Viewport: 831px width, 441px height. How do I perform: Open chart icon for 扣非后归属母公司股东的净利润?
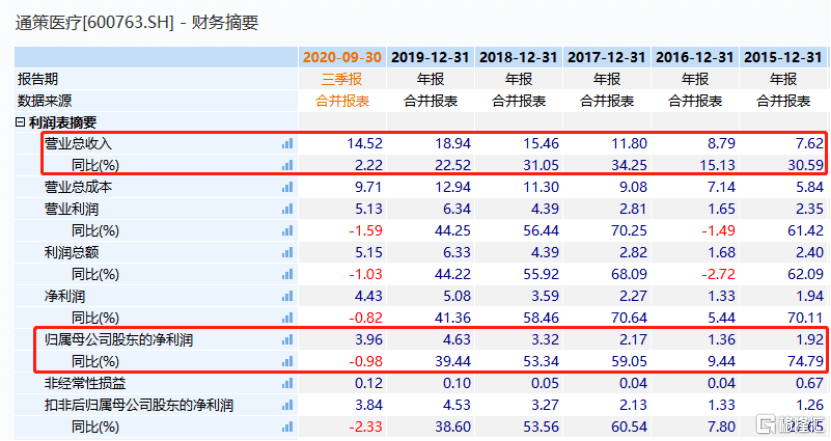(x=288, y=405)
